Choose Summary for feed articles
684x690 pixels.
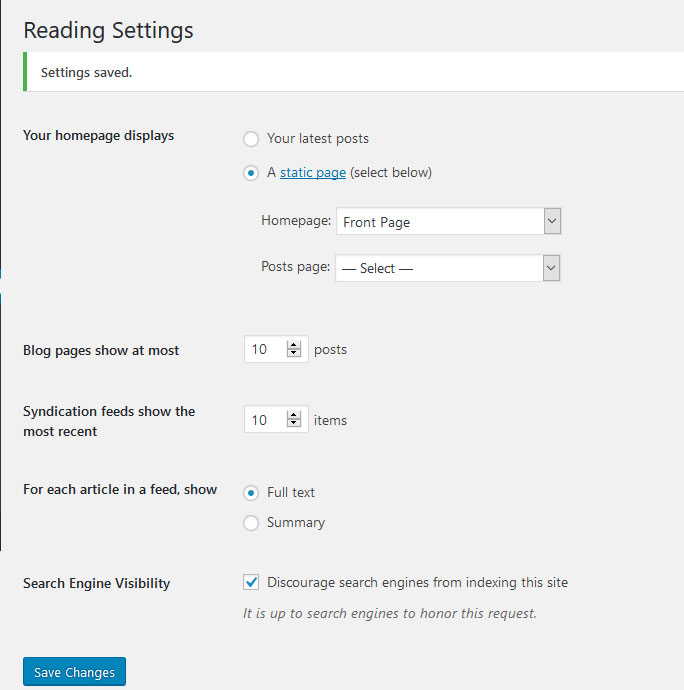coord(251,523)
